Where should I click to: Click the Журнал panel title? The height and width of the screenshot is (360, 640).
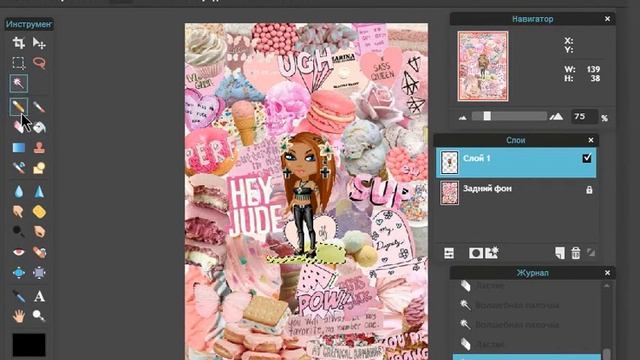(x=533, y=273)
